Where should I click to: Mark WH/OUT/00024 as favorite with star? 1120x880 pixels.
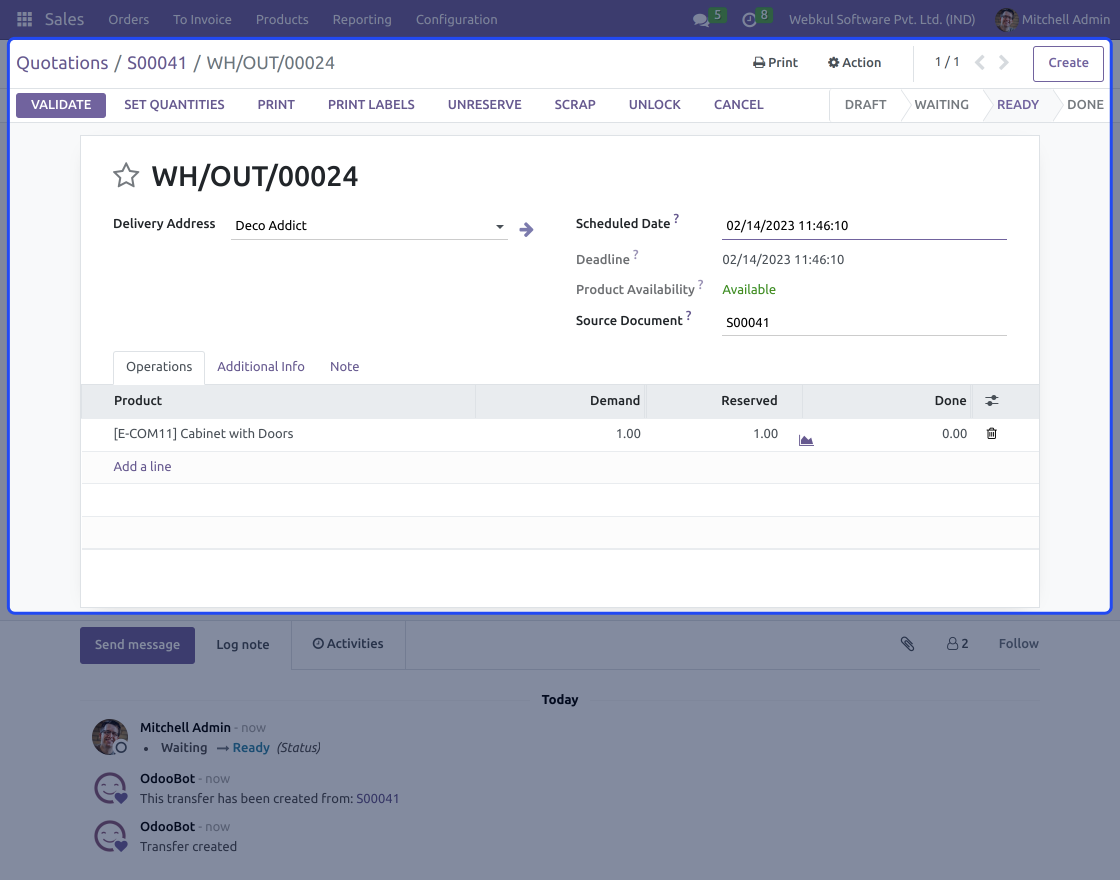tap(126, 176)
